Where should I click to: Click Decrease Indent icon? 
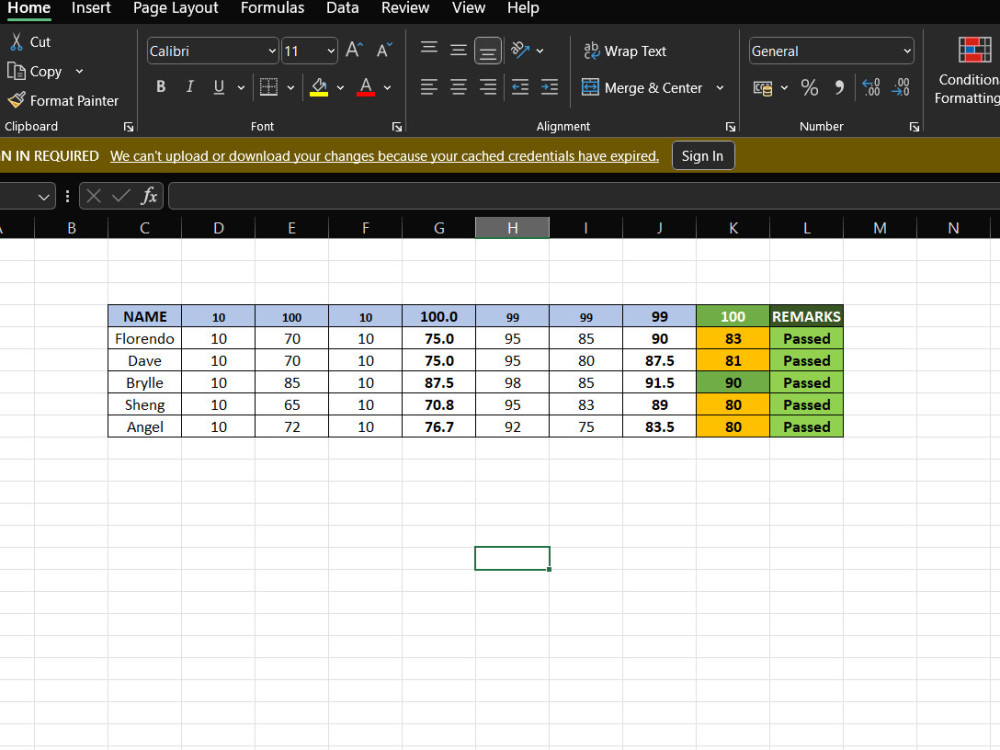520,87
